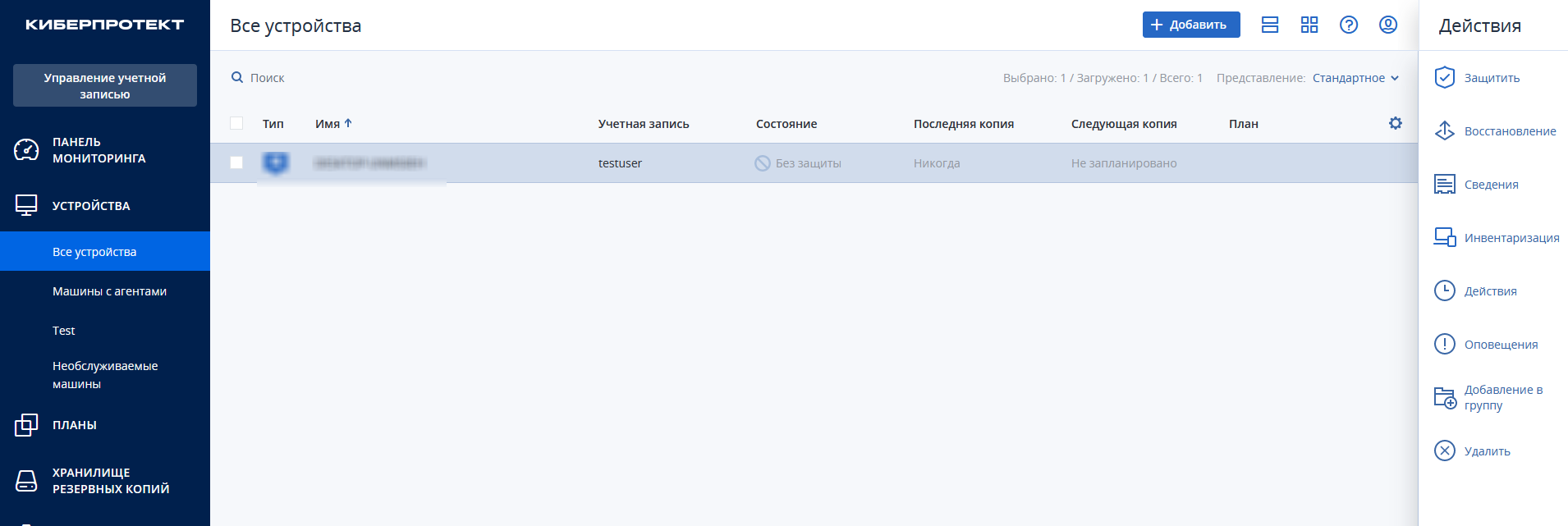
Task: Click the План column header
Action: pyautogui.click(x=1244, y=124)
